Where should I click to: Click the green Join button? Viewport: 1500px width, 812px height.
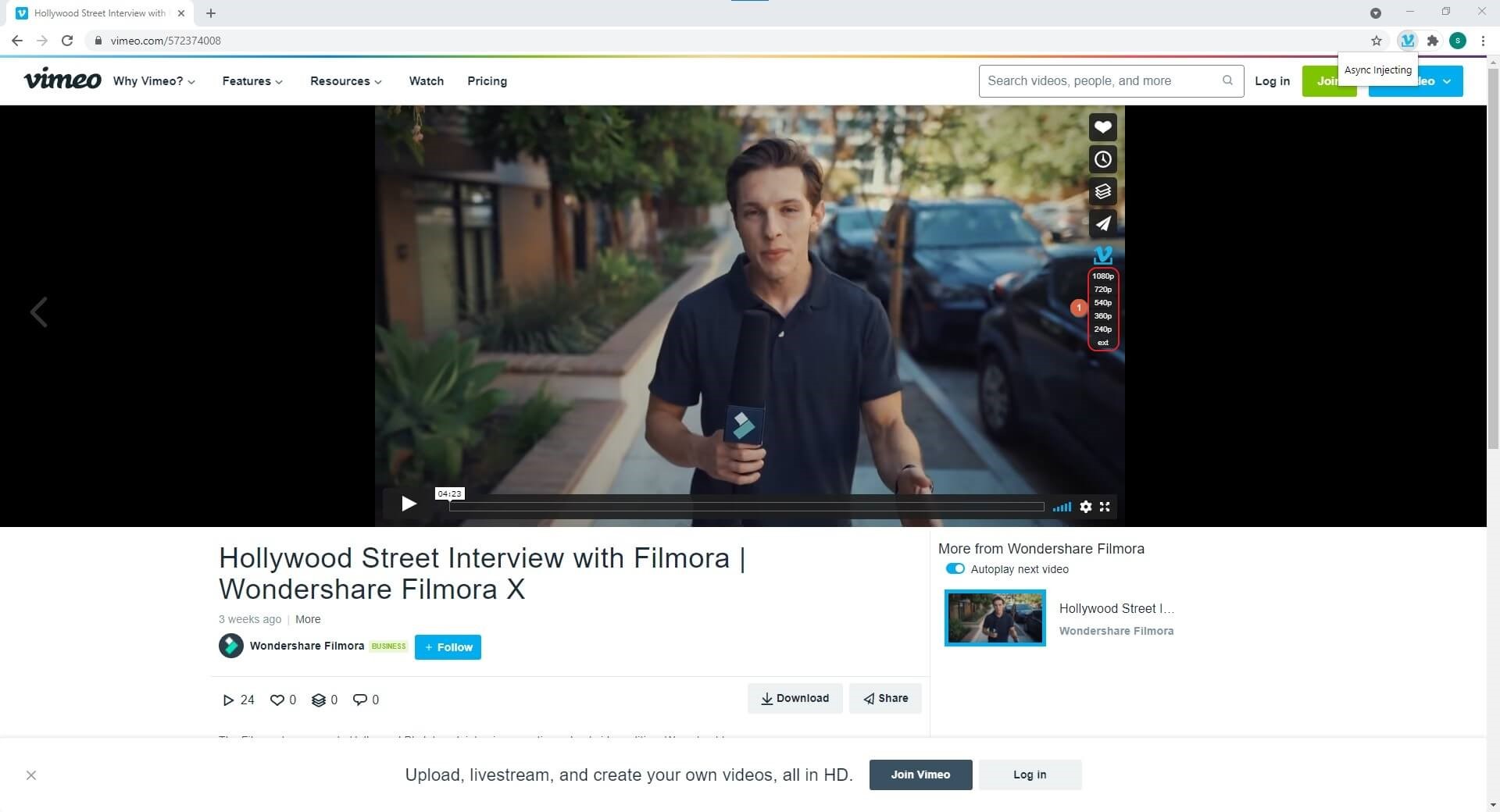(x=1329, y=81)
